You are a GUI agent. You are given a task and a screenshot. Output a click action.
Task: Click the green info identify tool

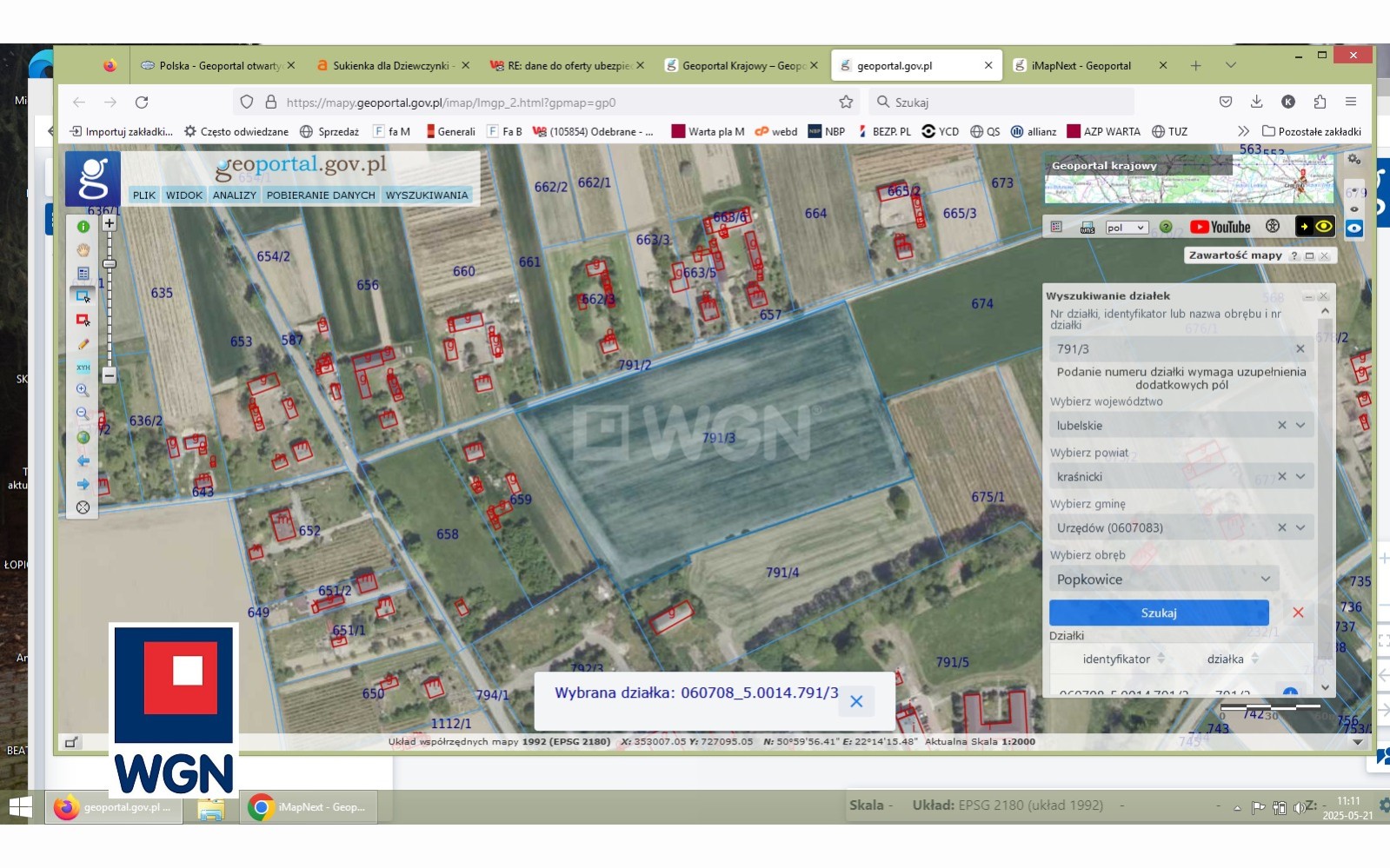[x=83, y=227]
